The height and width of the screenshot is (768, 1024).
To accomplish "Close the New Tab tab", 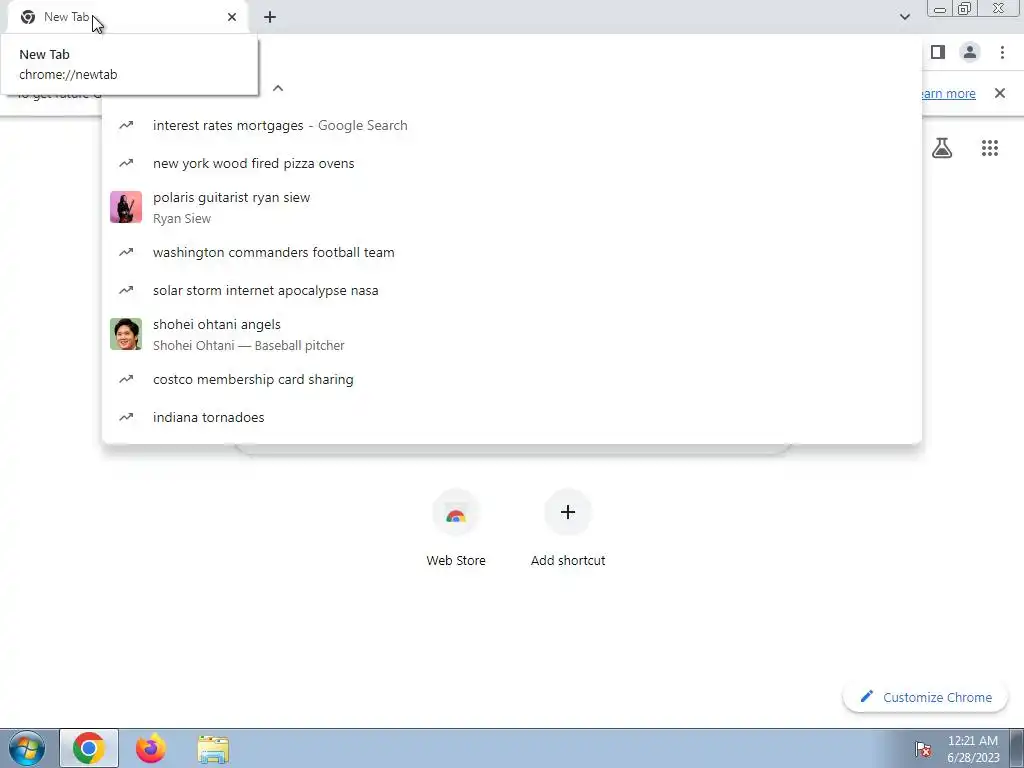I will pyautogui.click(x=232, y=17).
